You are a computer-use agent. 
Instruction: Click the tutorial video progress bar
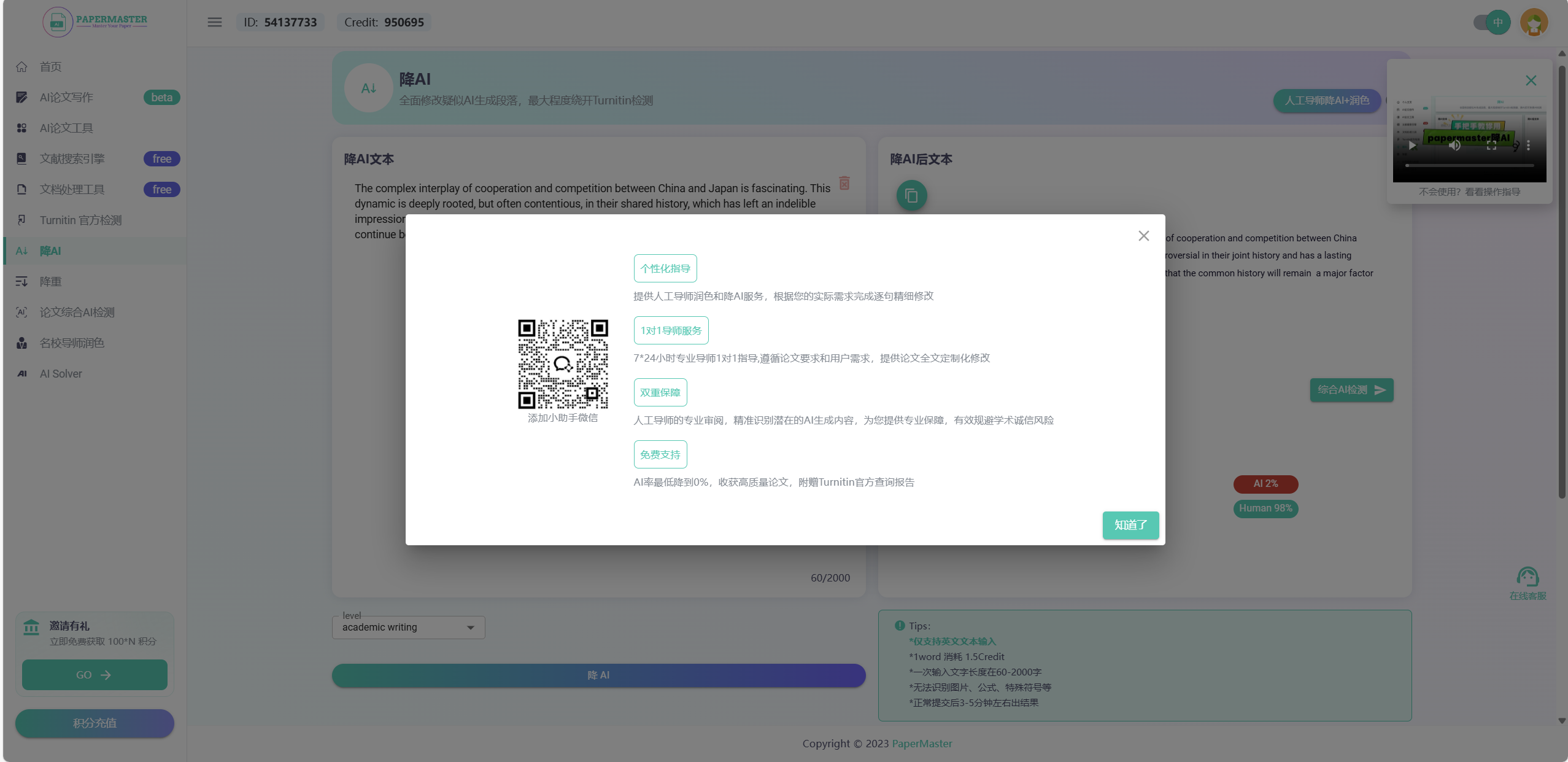[x=1469, y=166]
